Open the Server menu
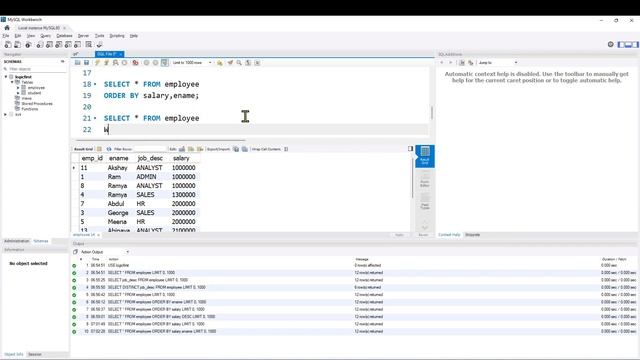 [83, 36]
